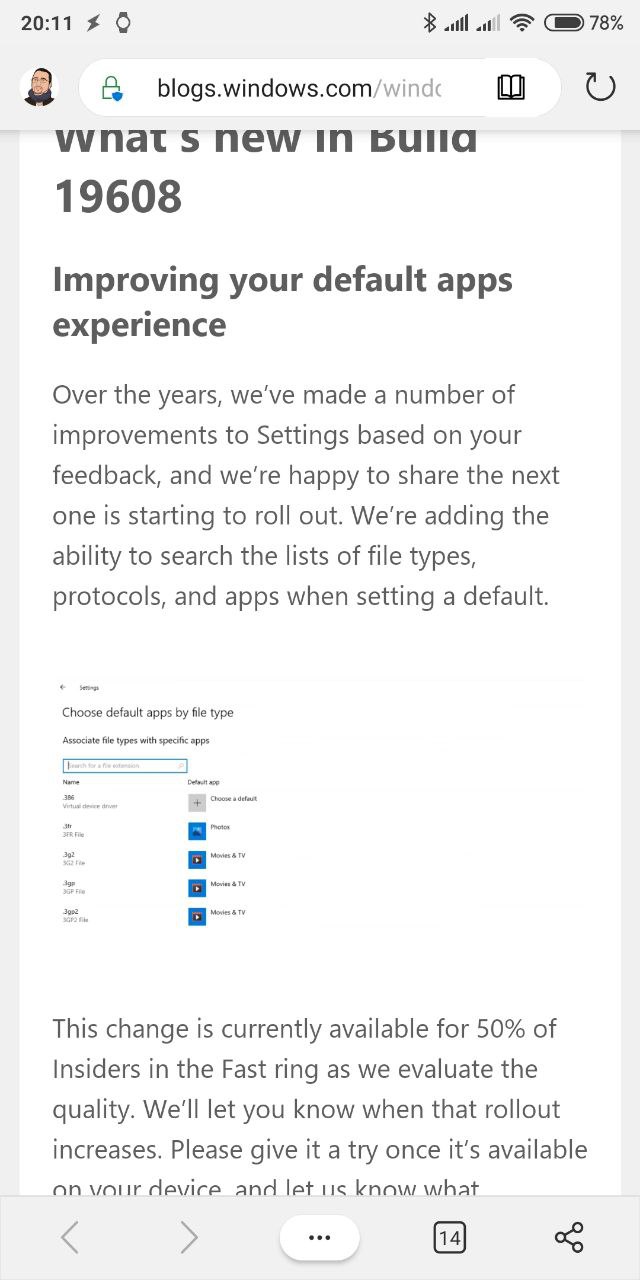The width and height of the screenshot is (640, 1280).
Task: Tap the profile avatar picture
Action: [39, 88]
